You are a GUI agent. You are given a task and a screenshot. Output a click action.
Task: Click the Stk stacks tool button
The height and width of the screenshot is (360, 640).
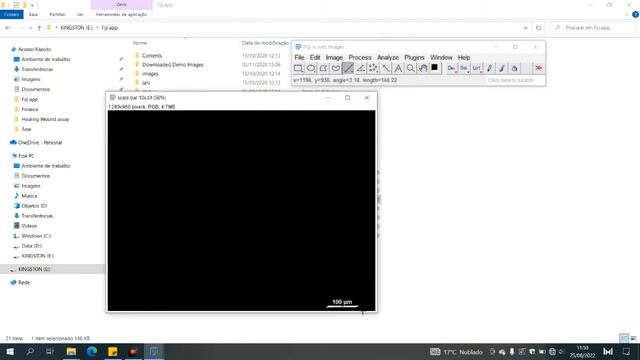(464, 68)
